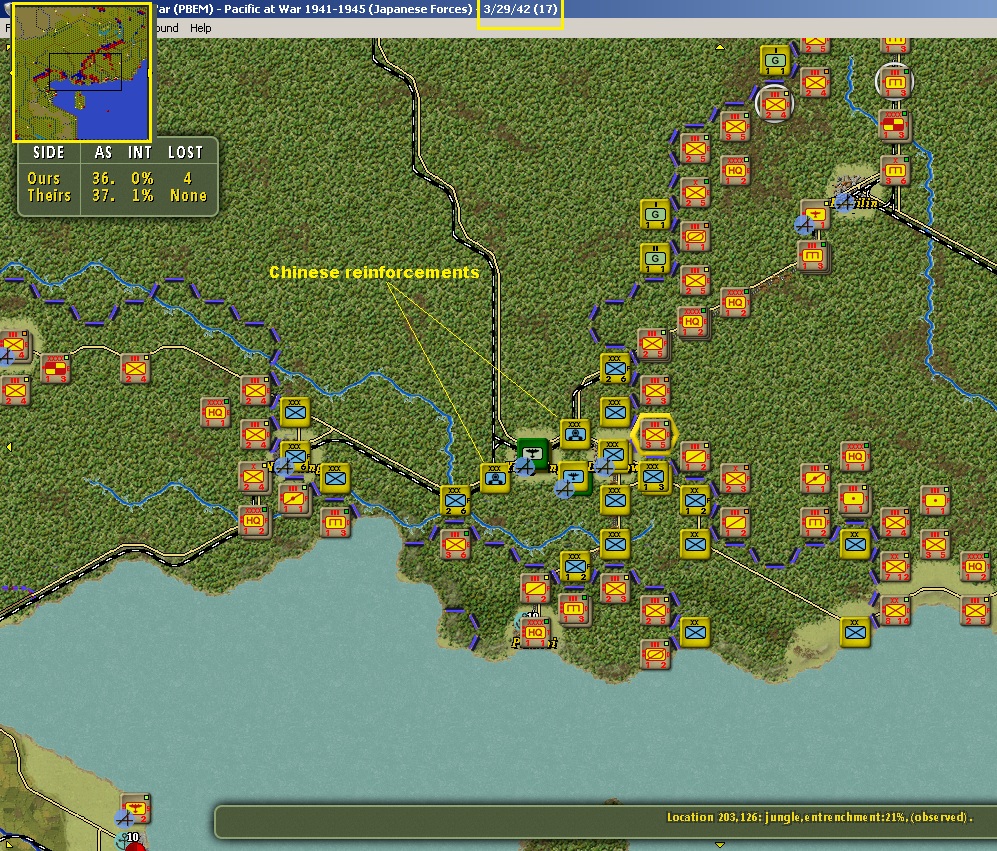Select the 3-5 infantry regiment with F marker

(x=735, y=127)
